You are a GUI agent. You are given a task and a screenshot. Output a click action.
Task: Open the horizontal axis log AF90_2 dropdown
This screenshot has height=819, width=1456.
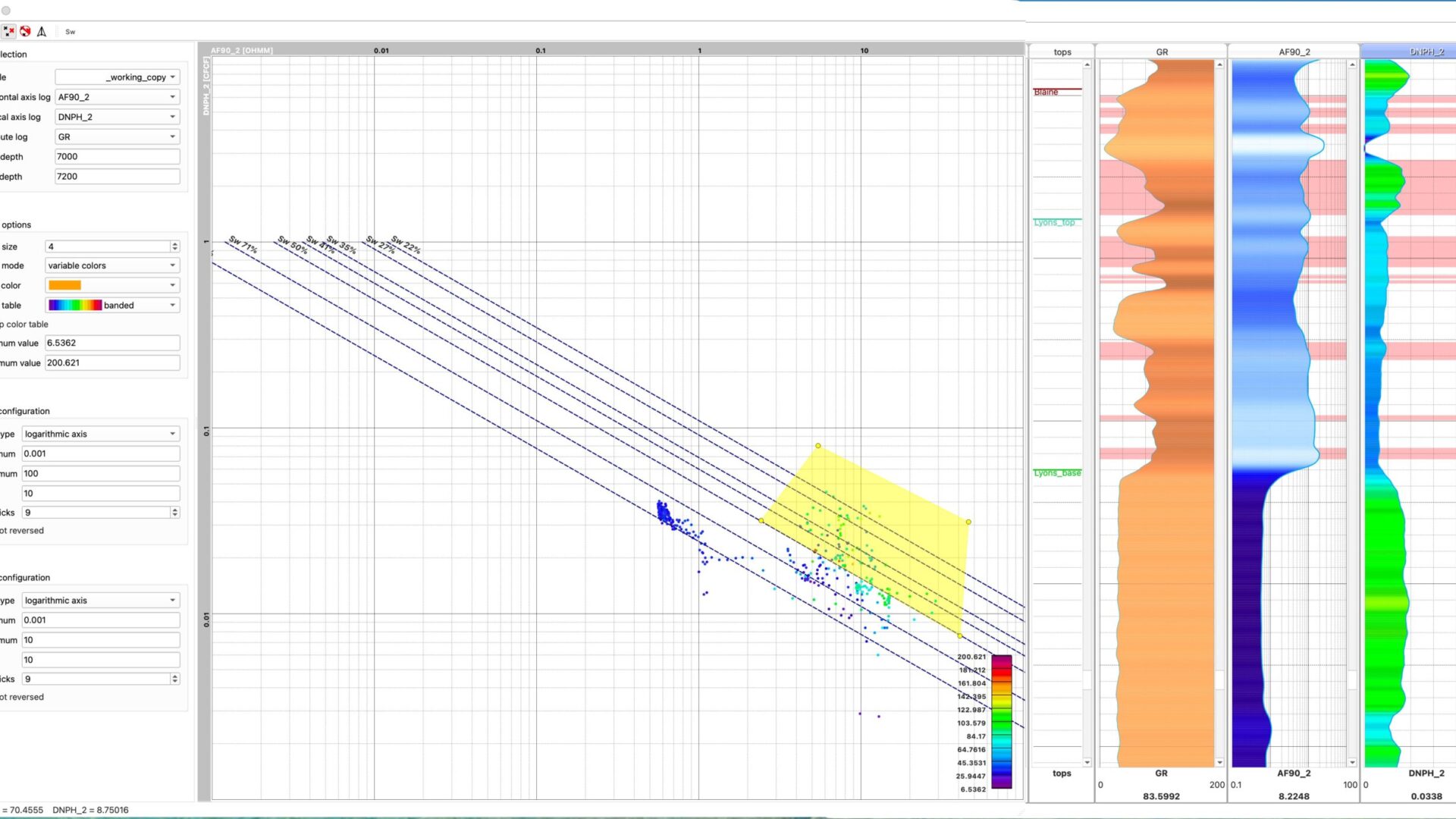tap(117, 97)
